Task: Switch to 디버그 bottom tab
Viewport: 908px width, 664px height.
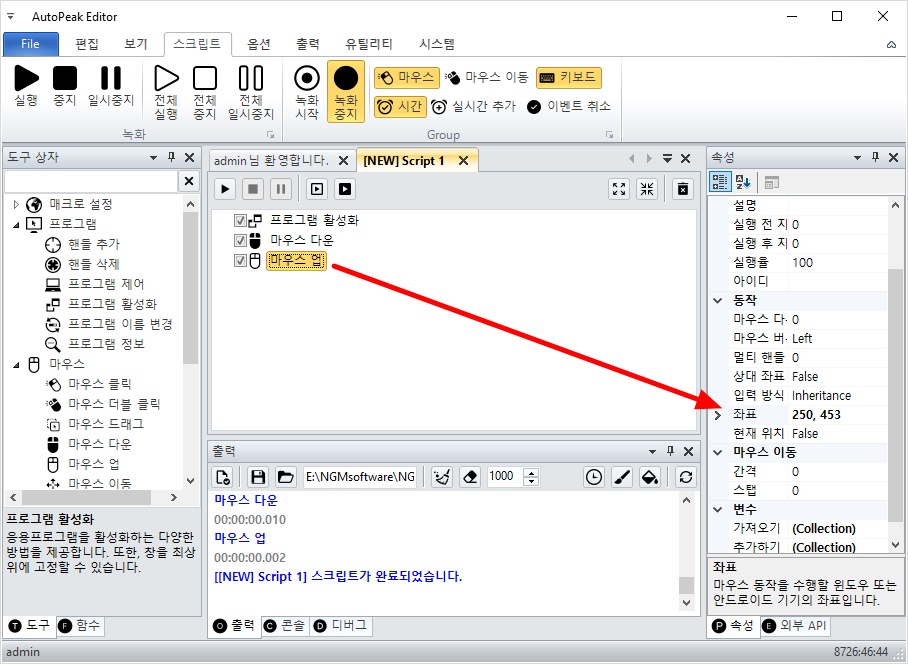Action: tap(340, 626)
